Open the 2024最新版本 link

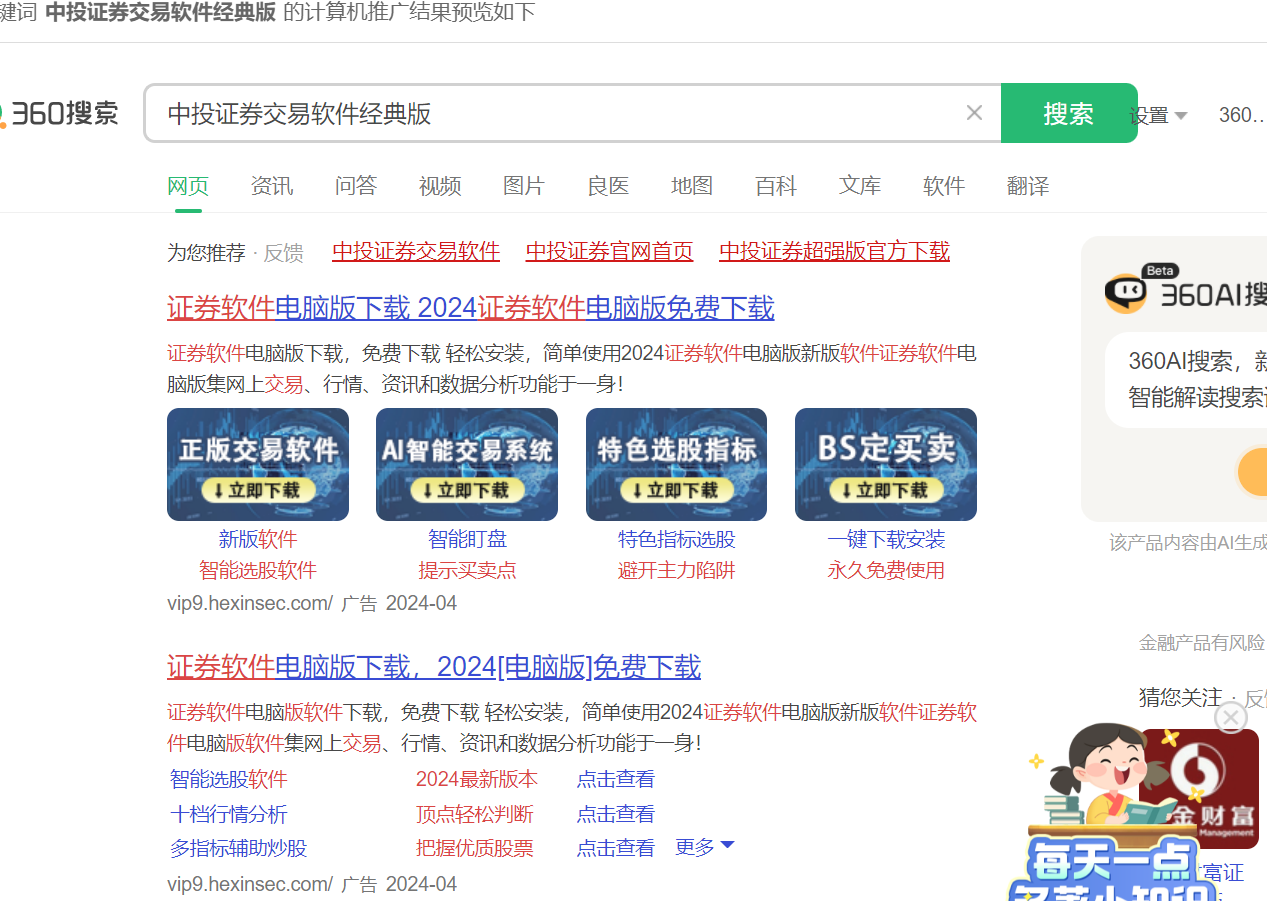click(x=477, y=779)
